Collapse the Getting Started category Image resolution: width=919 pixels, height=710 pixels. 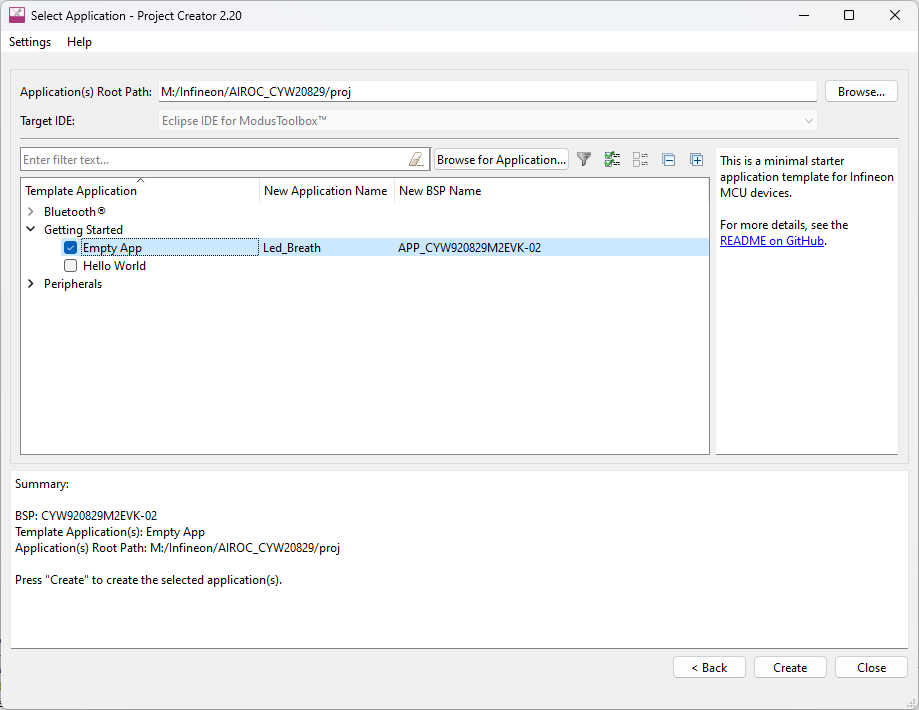click(31, 230)
